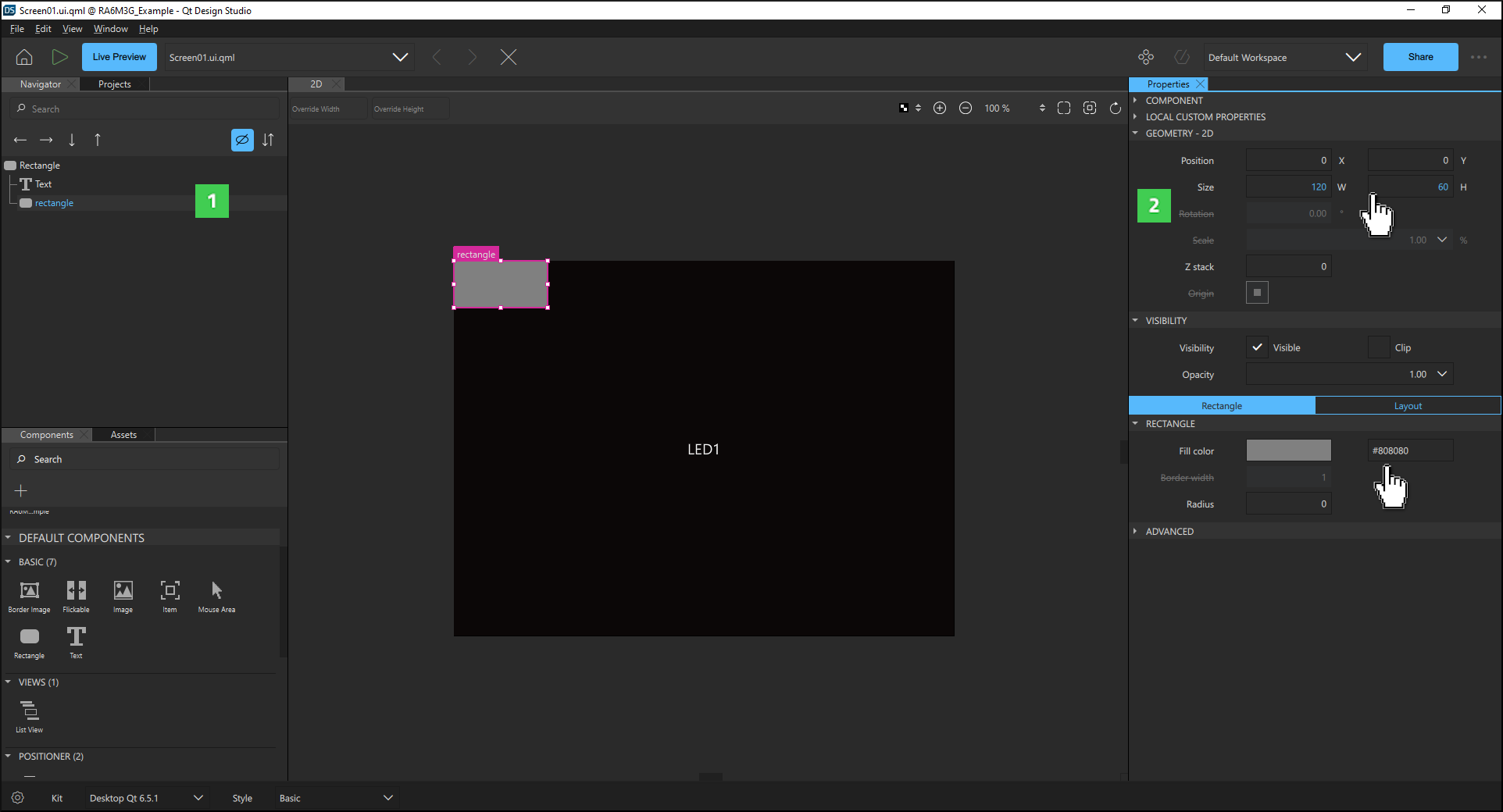Open the Kit Desktop Qt 6.5.1 dropdown
The image size is (1503, 812).
[x=145, y=798]
